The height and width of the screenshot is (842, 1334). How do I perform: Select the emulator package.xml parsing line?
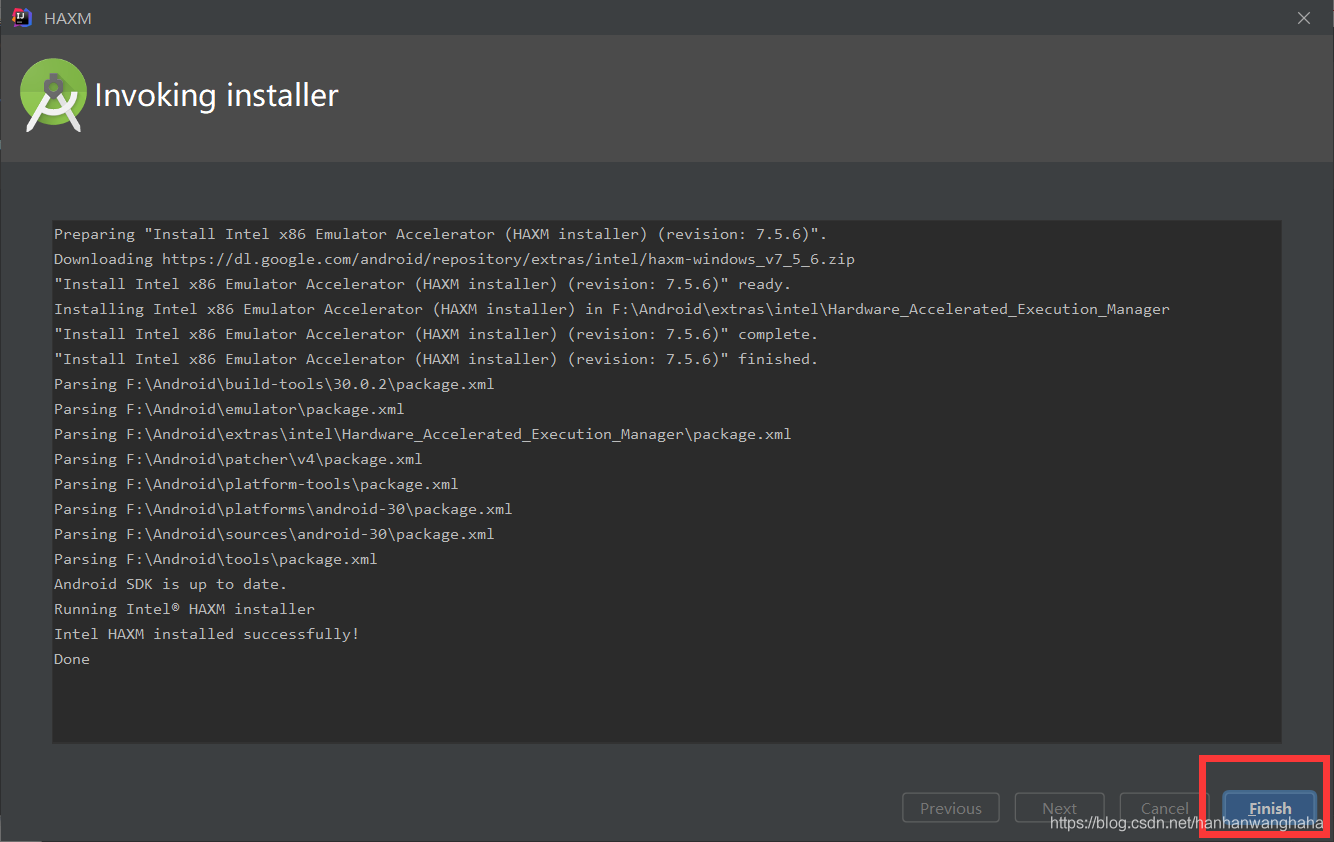(229, 408)
